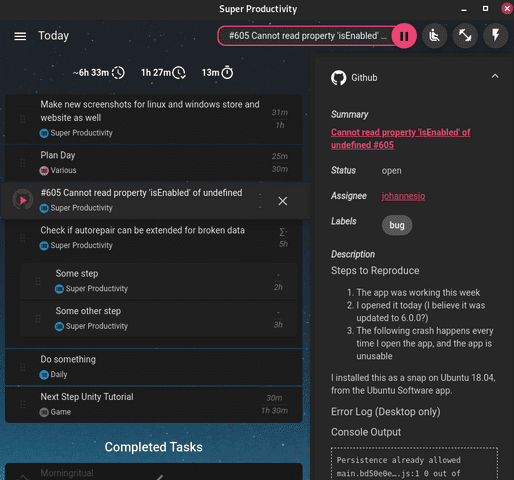Click the bug label chip
This screenshot has height=480, width=514.
397,225
